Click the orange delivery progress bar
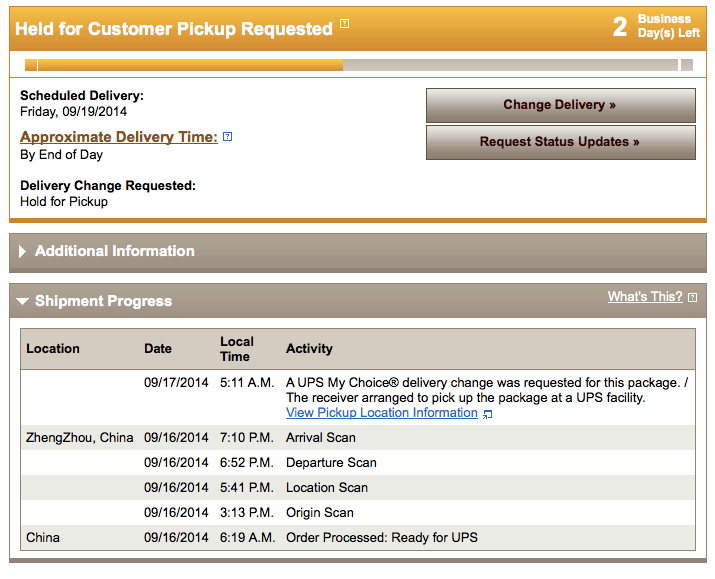Screen dimensions: 715x579 pos(184,65)
